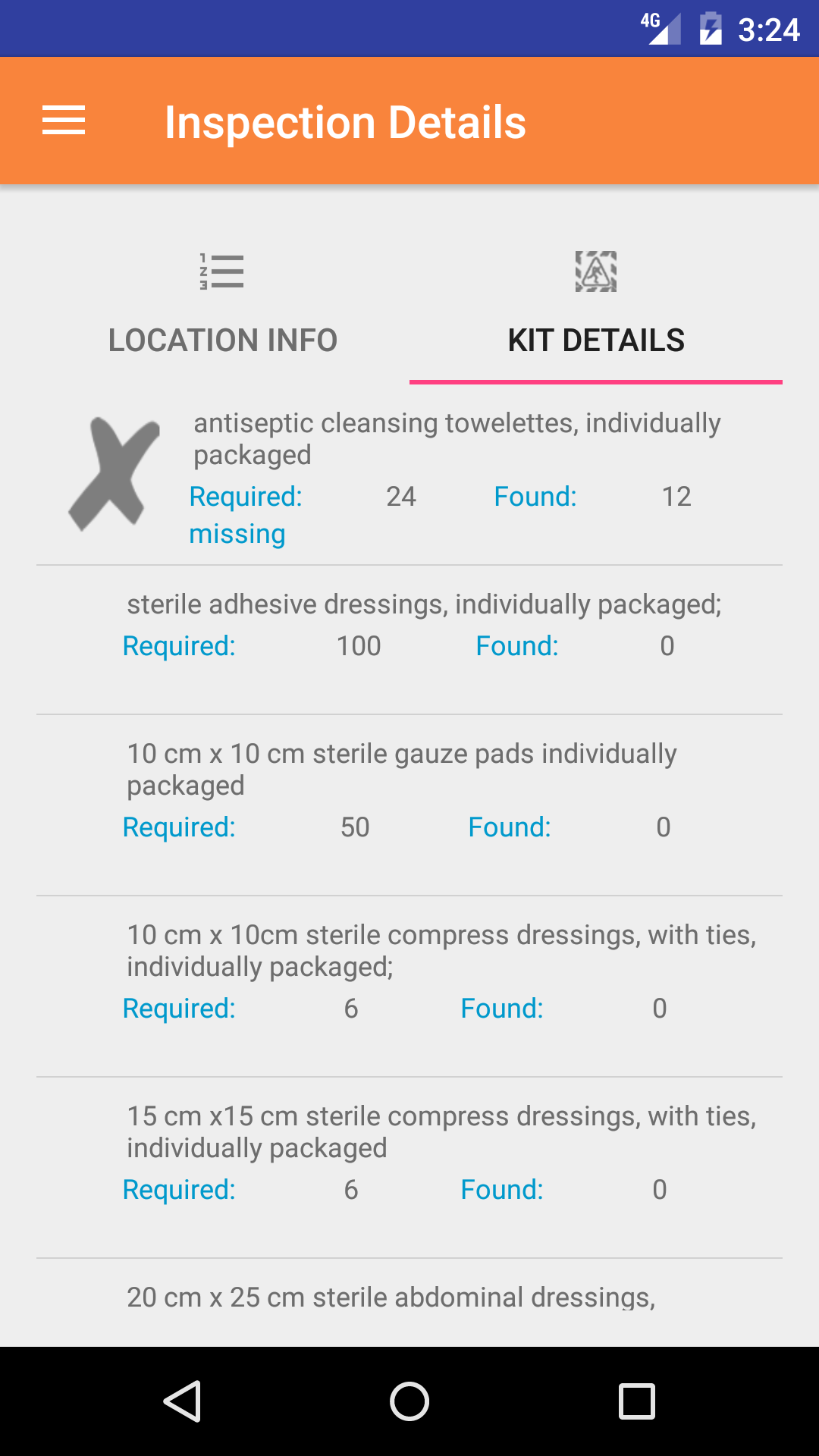Tap the Found value 12 for towelettes
The image size is (819, 1456).
click(676, 497)
